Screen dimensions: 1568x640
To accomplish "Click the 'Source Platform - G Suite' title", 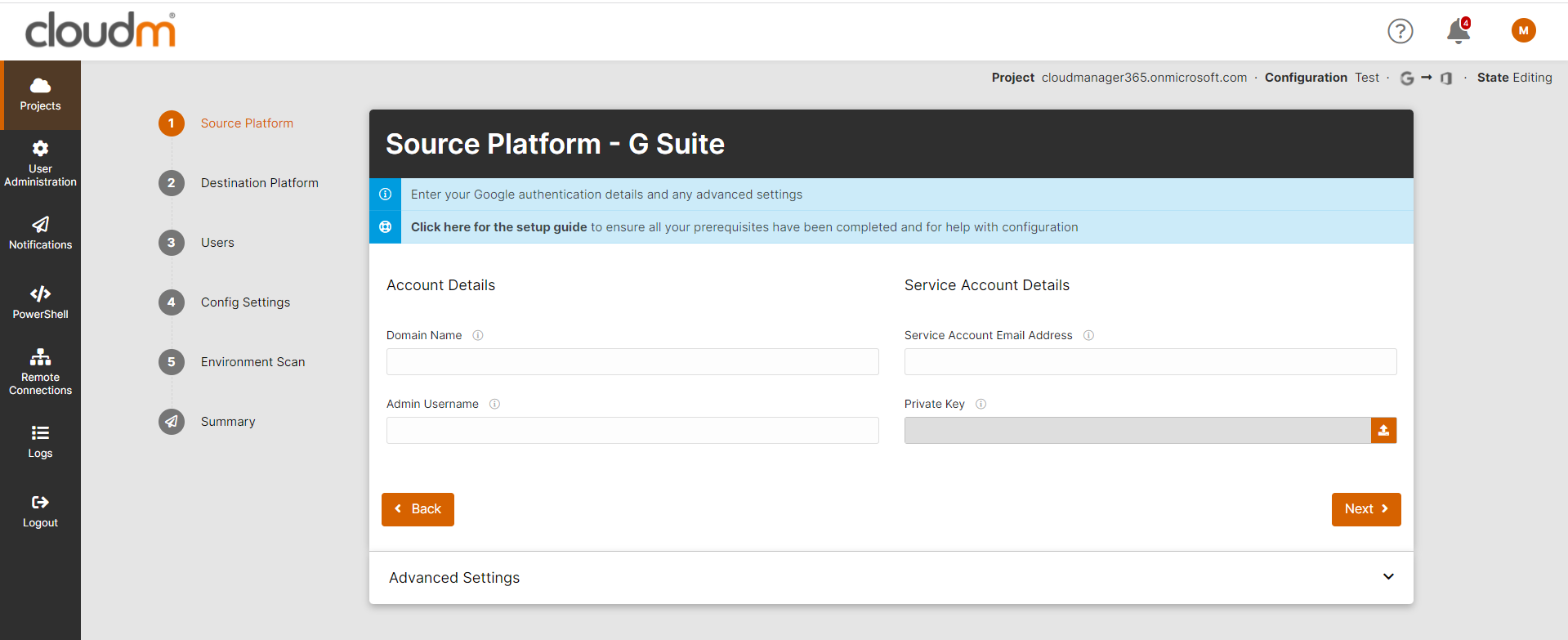I will point(555,145).
